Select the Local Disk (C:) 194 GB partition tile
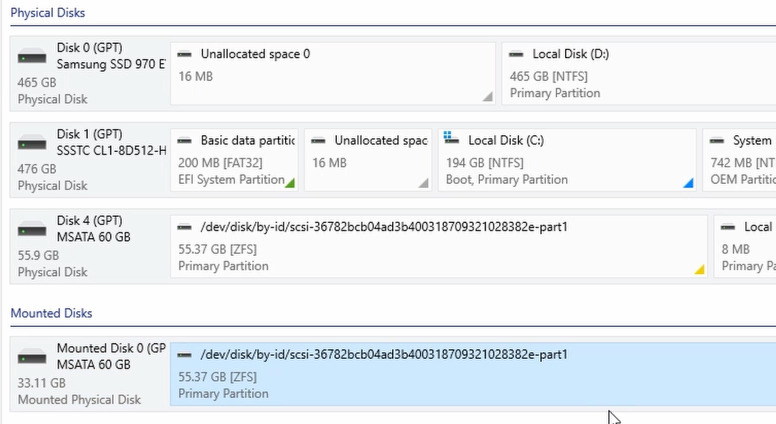The height and width of the screenshot is (424, 776). 567,160
